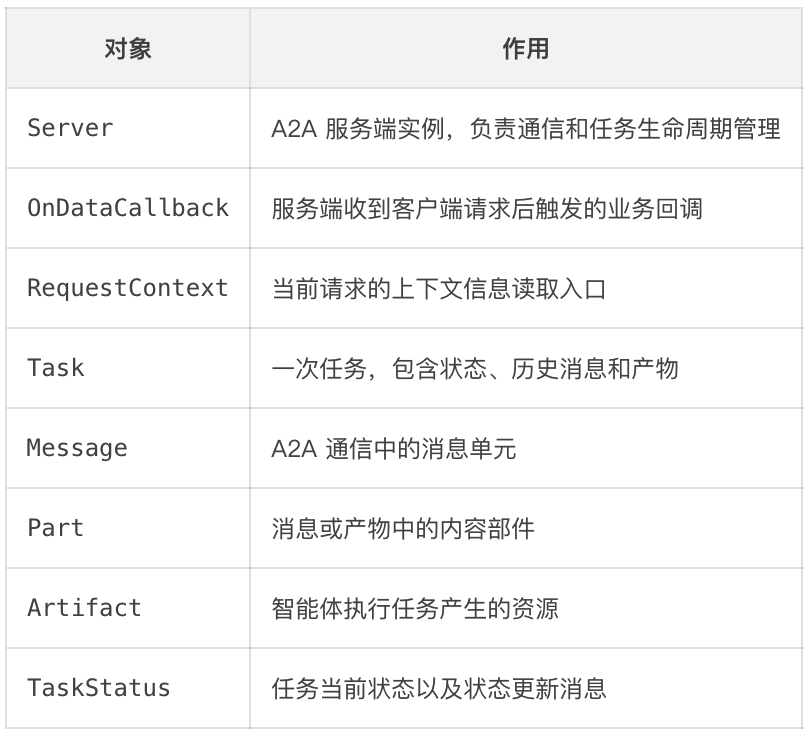Click the 任务当前状态以及状态更新消息 text
Screen dimensions: 808x736
439,689
